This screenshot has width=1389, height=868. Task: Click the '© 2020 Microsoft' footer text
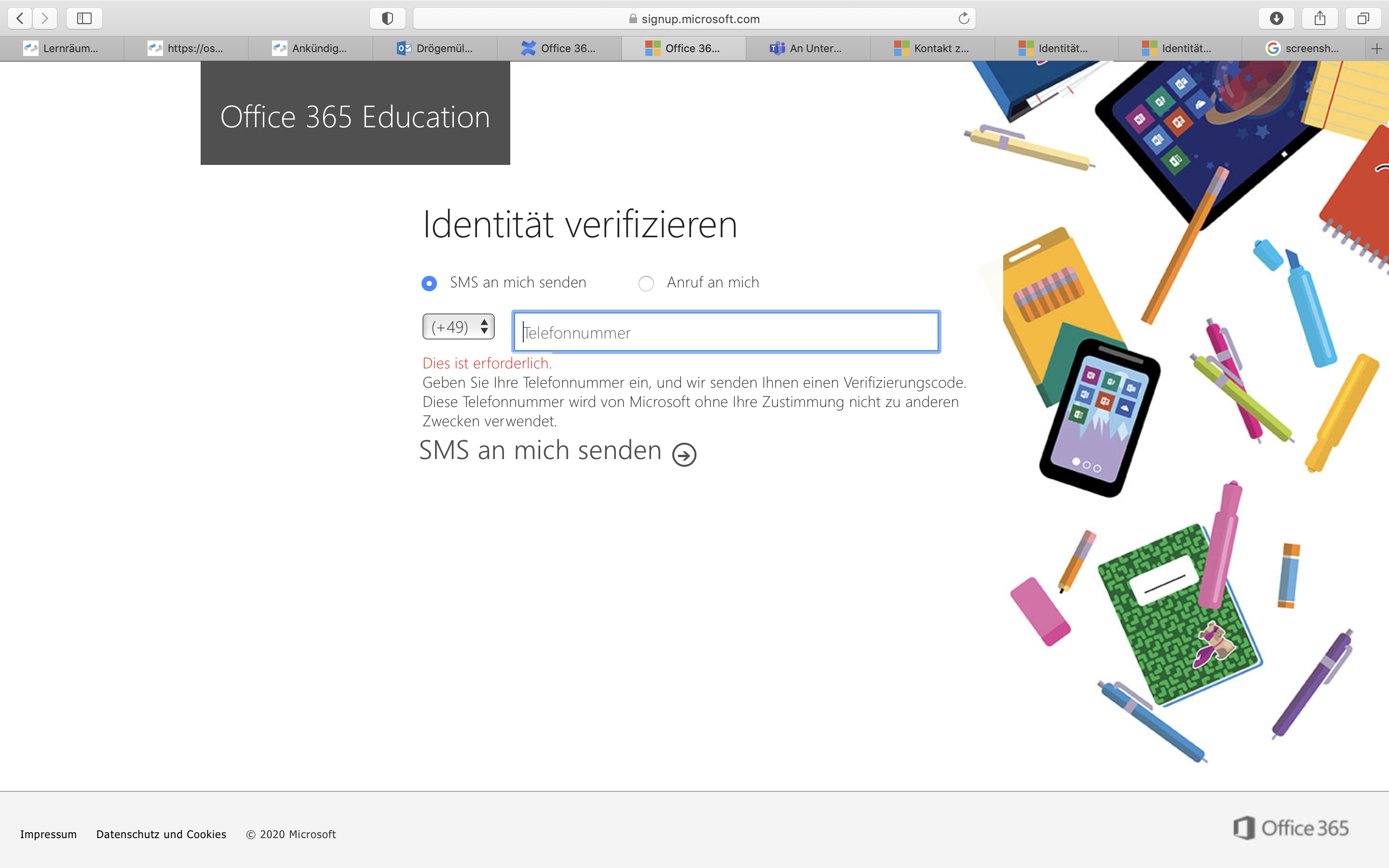[291, 834]
